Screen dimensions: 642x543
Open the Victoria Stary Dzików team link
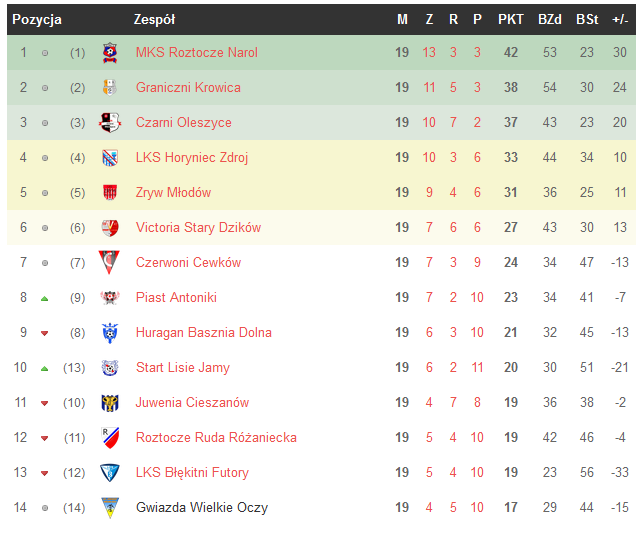point(198,228)
